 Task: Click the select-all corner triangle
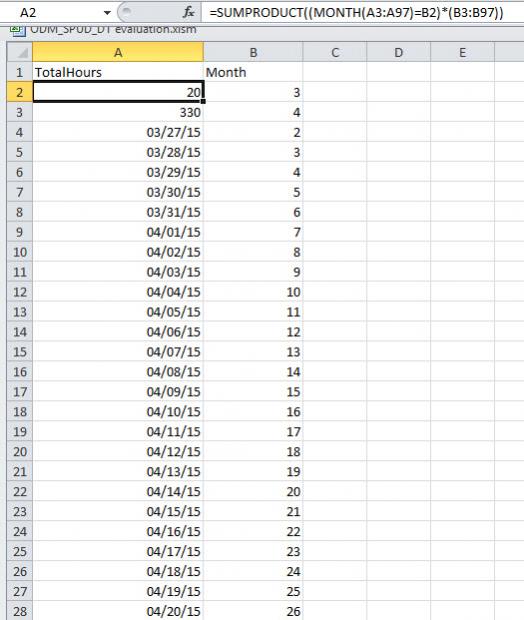(20, 52)
